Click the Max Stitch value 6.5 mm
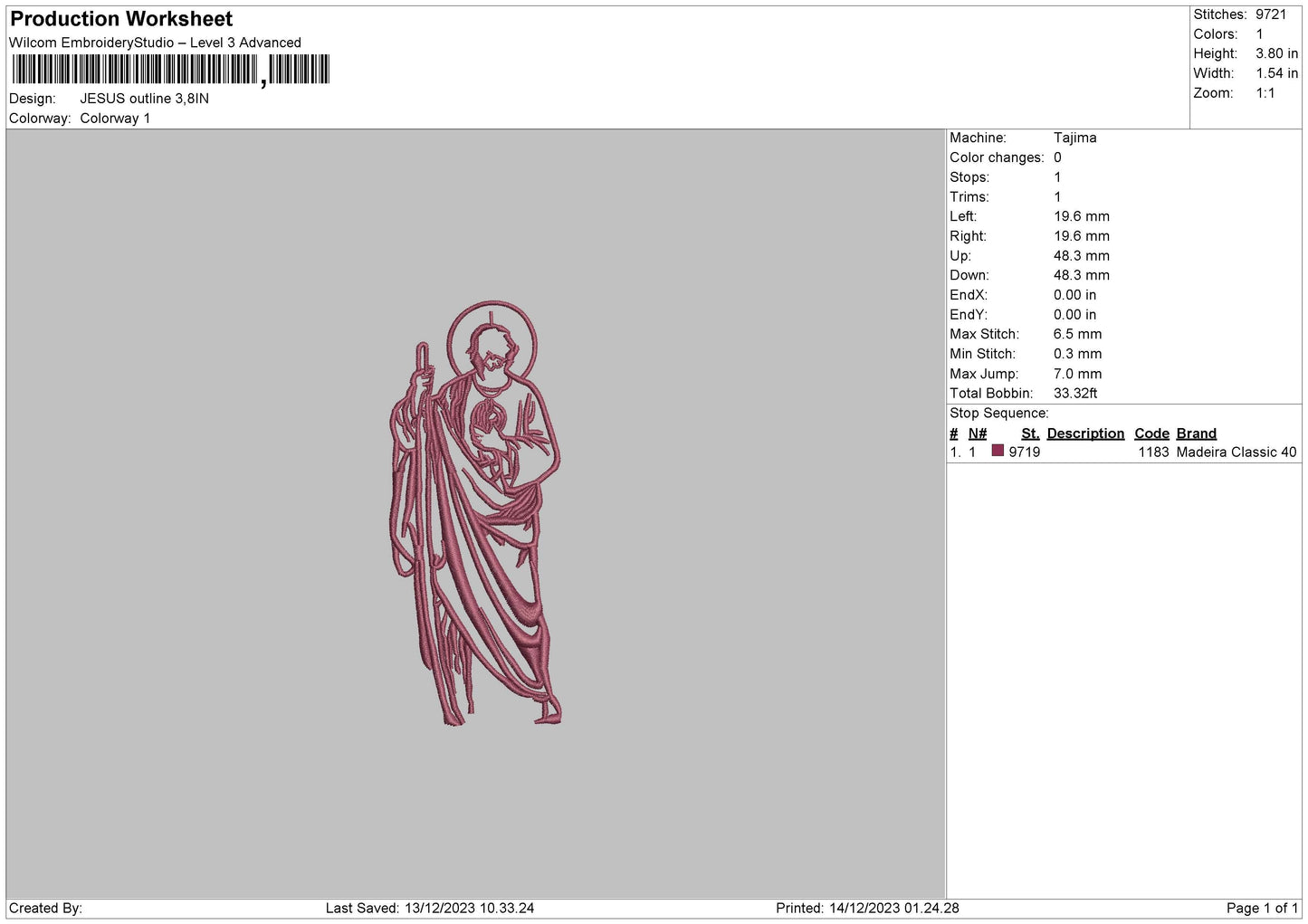The height and width of the screenshot is (924, 1308). 1078,334
